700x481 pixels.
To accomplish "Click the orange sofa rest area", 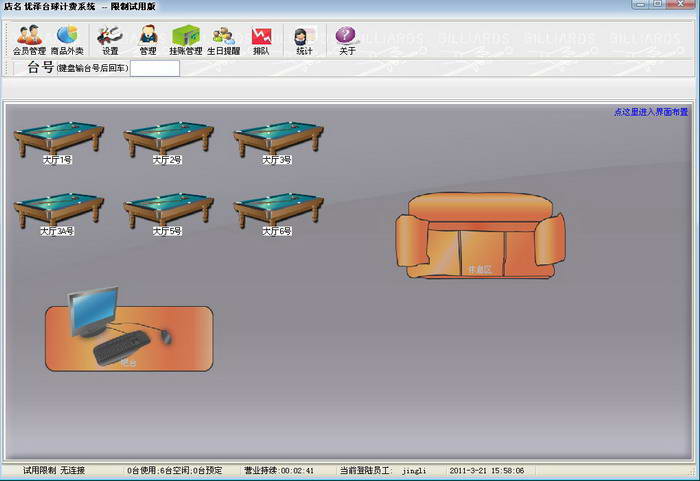I will [480, 236].
